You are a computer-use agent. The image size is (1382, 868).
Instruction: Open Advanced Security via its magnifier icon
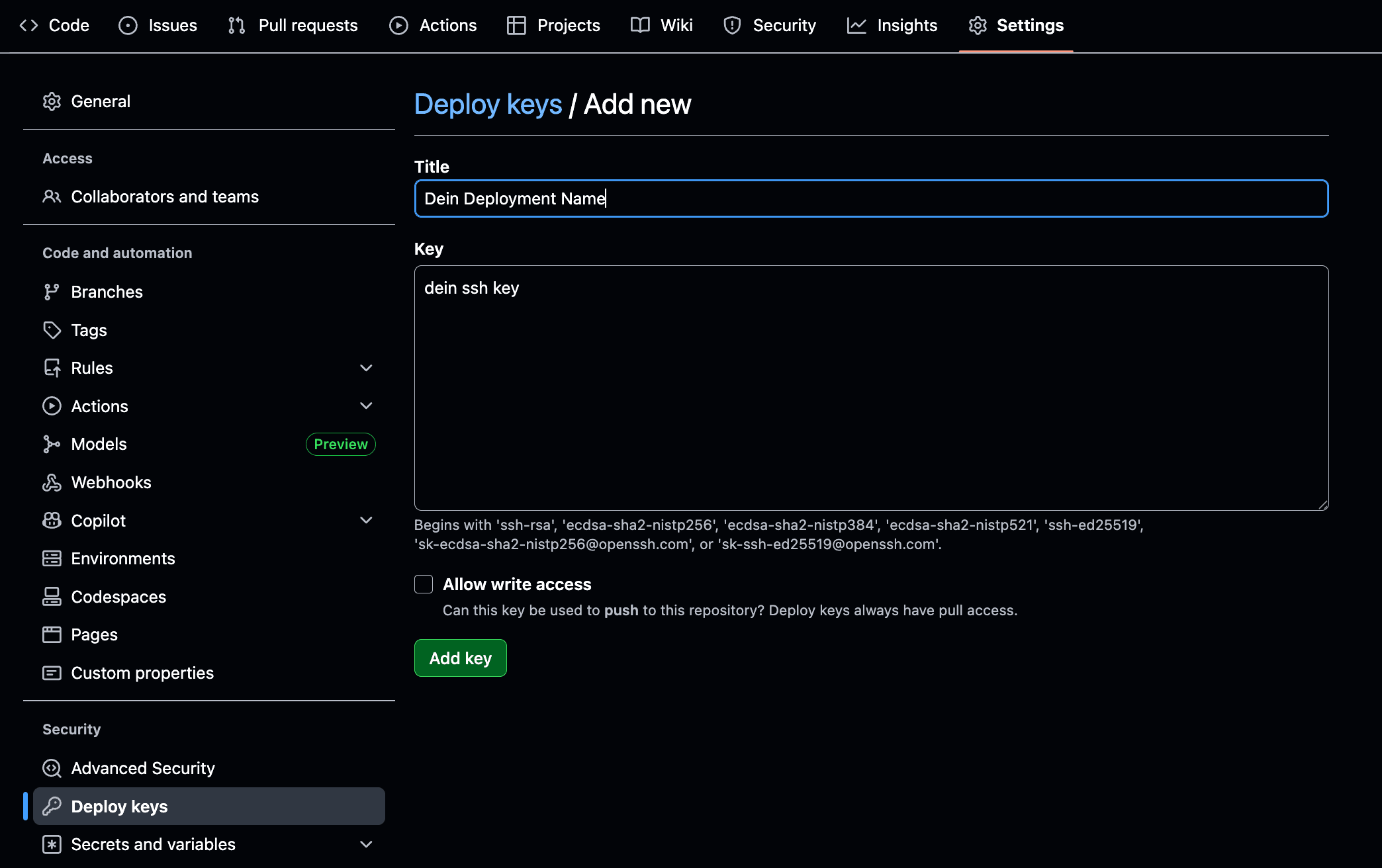coord(52,768)
